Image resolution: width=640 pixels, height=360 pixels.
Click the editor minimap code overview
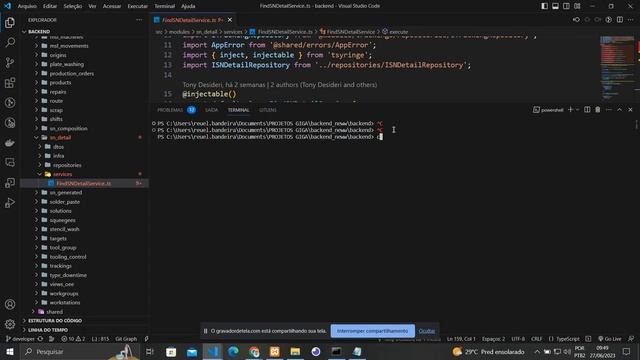tap(617, 67)
